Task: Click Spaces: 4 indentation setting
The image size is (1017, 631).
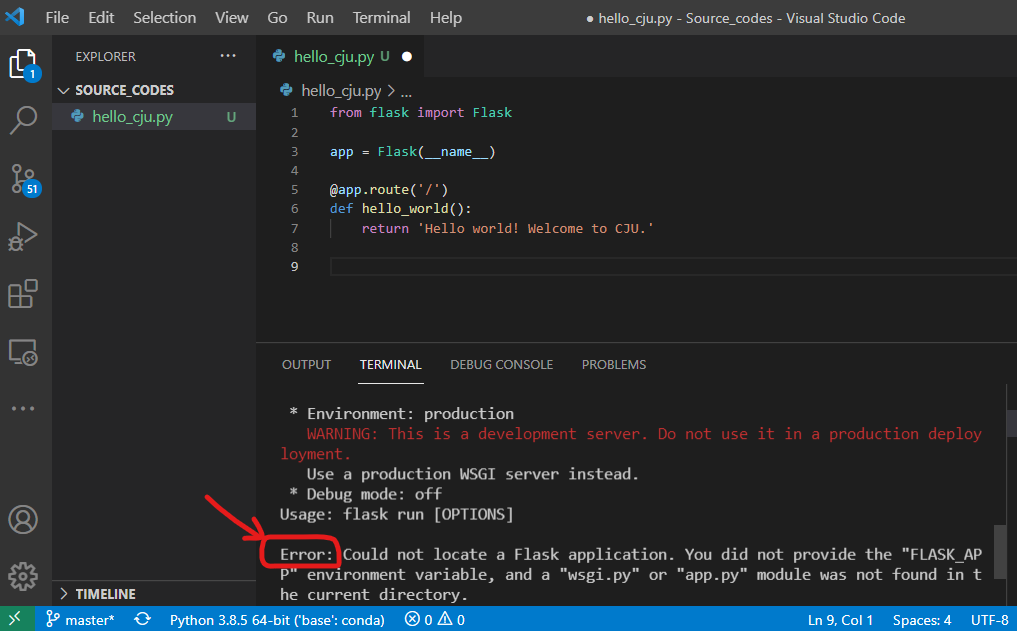Action: pos(922,620)
